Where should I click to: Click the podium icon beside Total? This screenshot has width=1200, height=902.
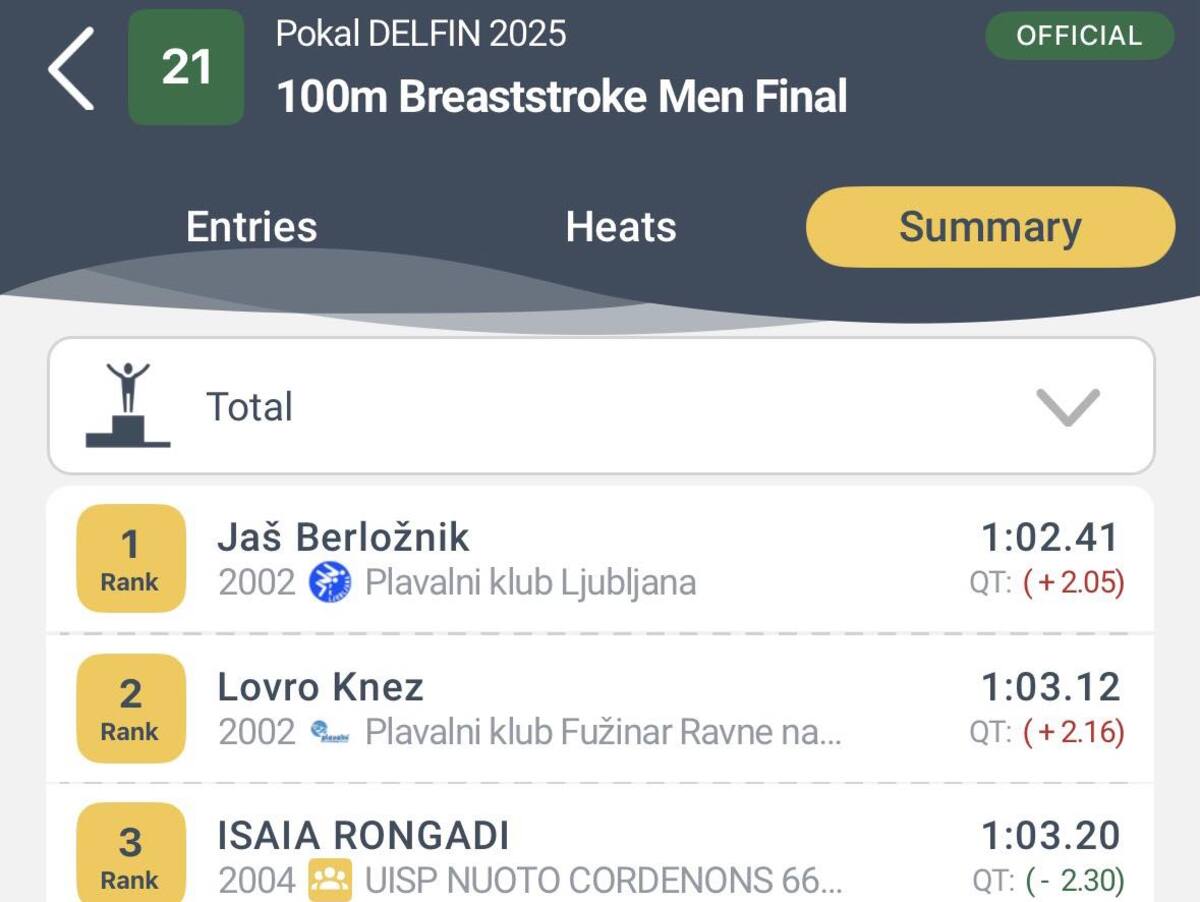128,405
